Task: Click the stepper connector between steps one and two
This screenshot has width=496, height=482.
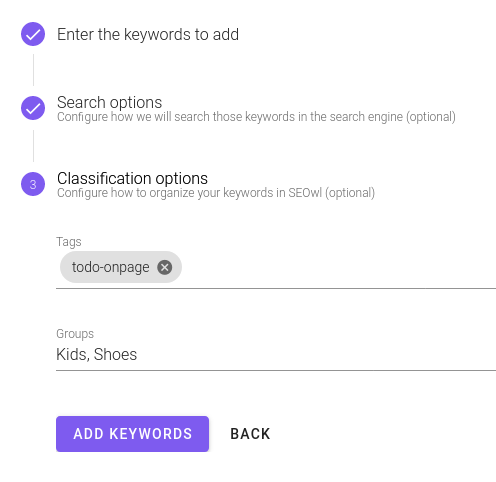Action: click(x=33, y=70)
